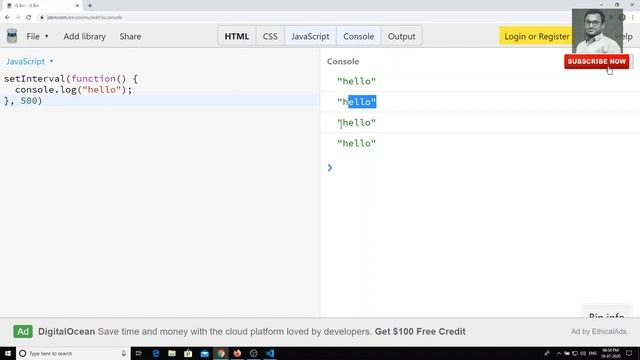Toggle the HTML panel tab

(x=237, y=36)
